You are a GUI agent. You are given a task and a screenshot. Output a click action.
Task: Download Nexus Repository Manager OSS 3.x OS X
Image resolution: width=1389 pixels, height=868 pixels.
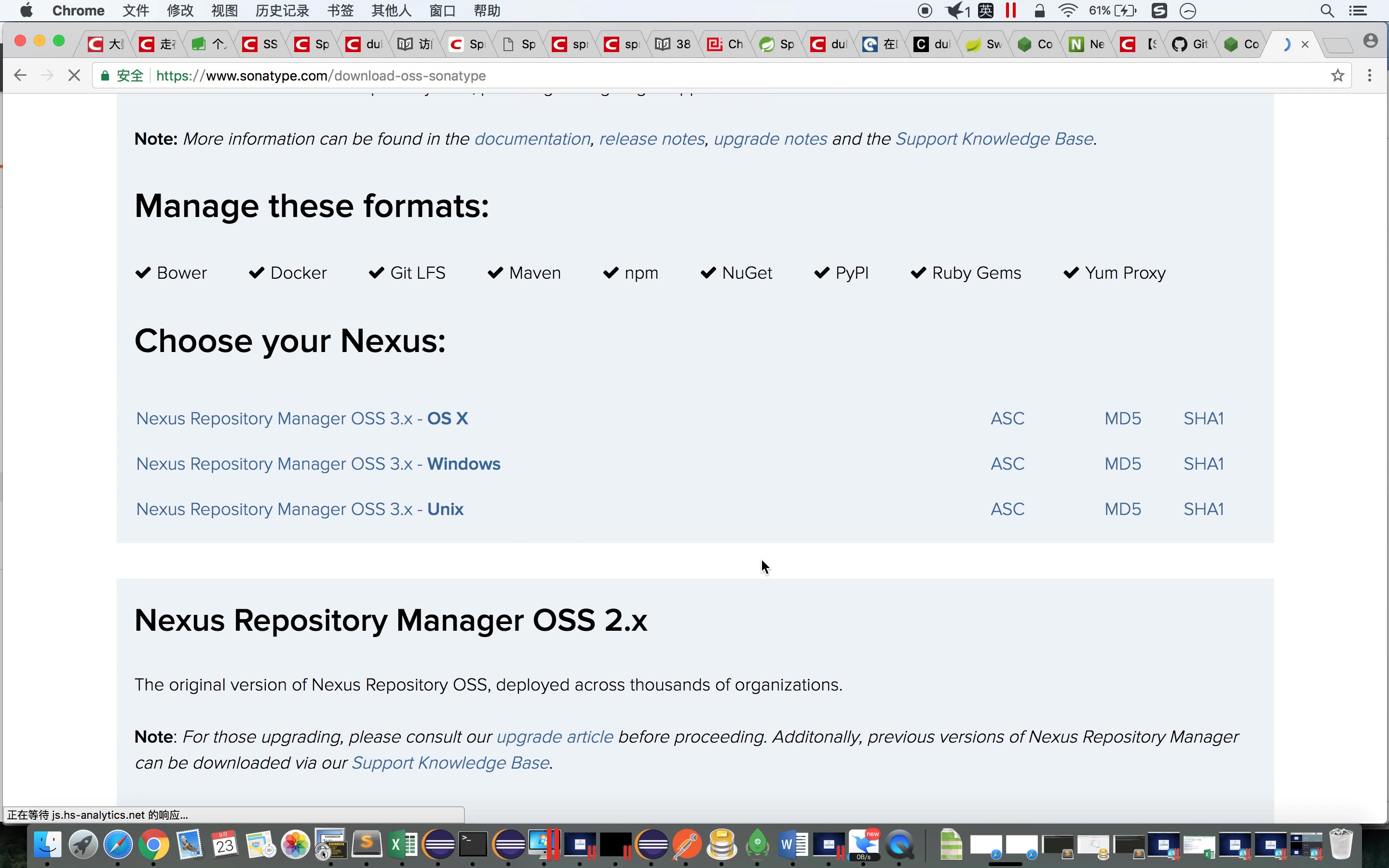[302, 419]
